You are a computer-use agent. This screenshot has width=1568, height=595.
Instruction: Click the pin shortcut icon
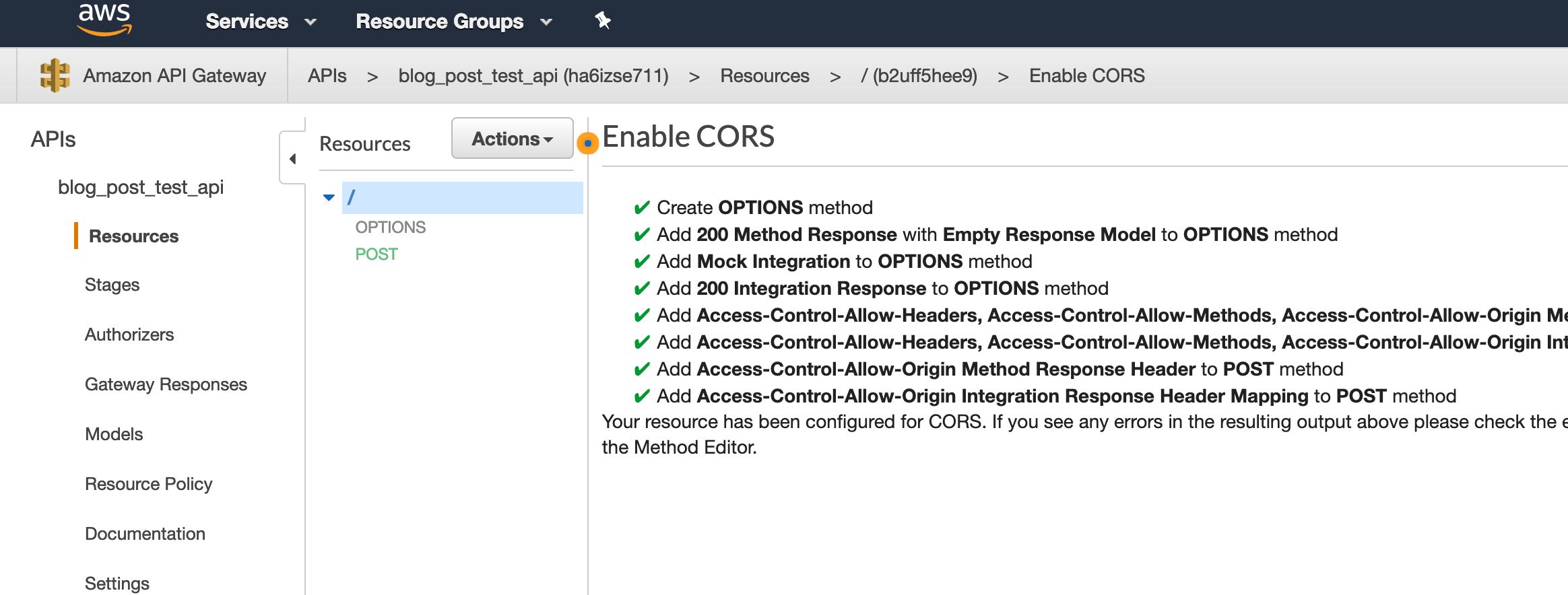[x=603, y=21]
